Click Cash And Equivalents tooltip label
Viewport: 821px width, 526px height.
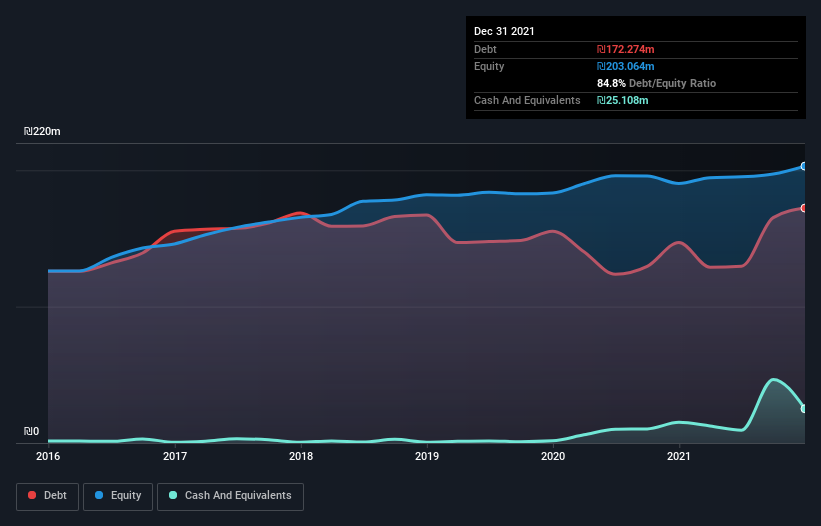pyautogui.click(x=527, y=100)
